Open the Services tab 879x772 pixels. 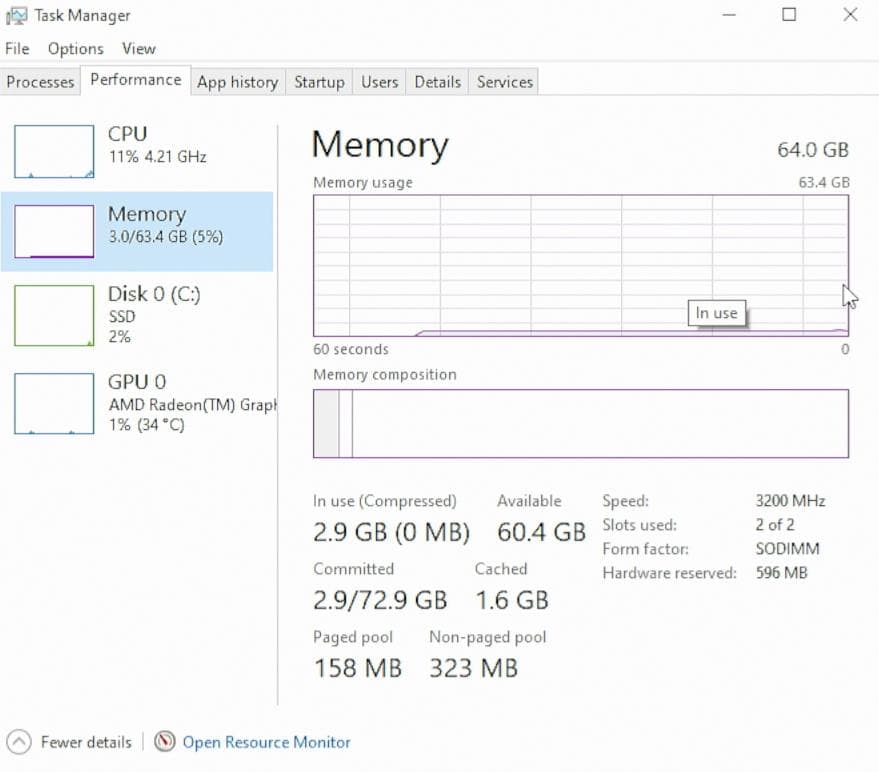pos(504,82)
